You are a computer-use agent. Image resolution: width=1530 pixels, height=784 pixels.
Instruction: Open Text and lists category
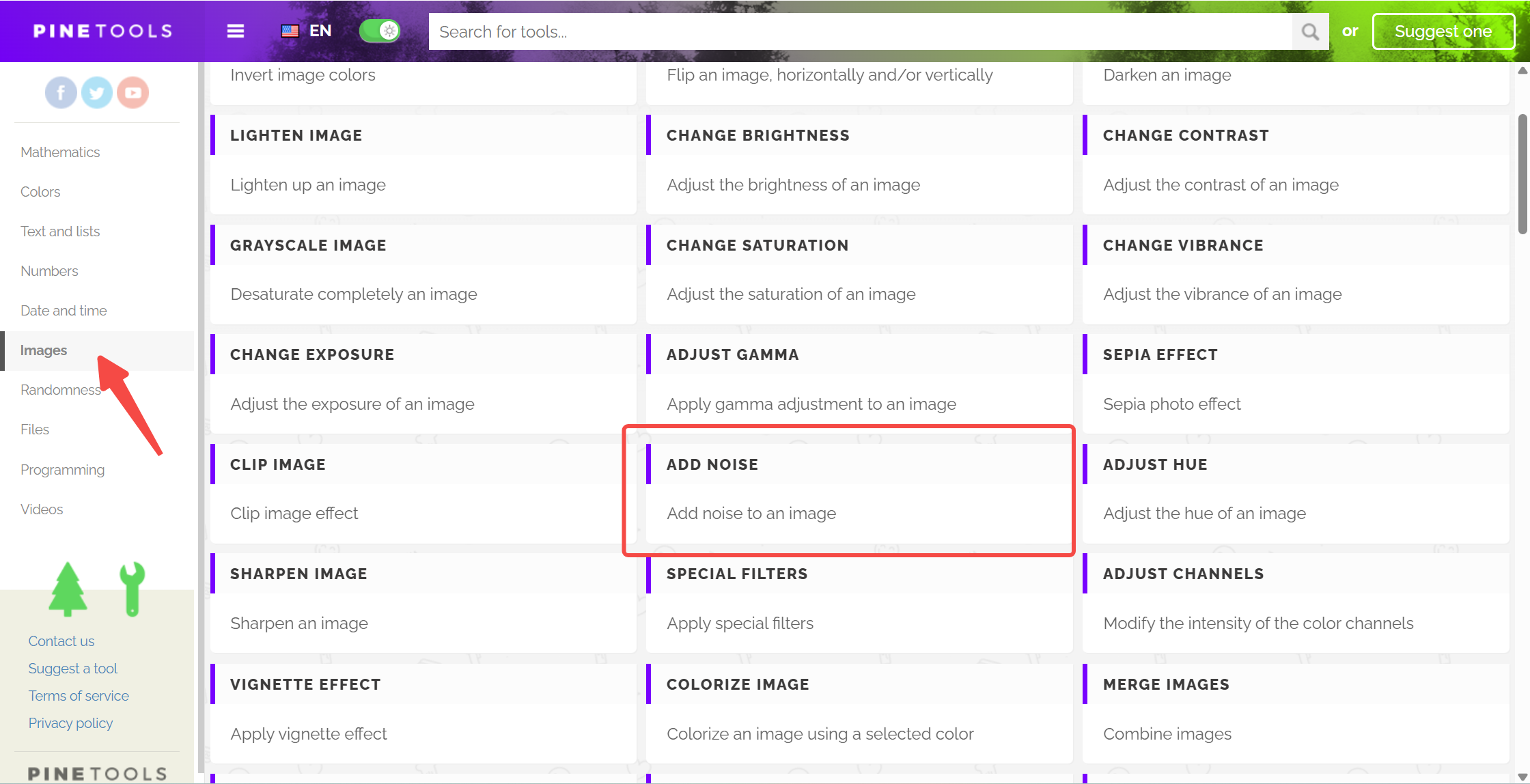point(60,232)
